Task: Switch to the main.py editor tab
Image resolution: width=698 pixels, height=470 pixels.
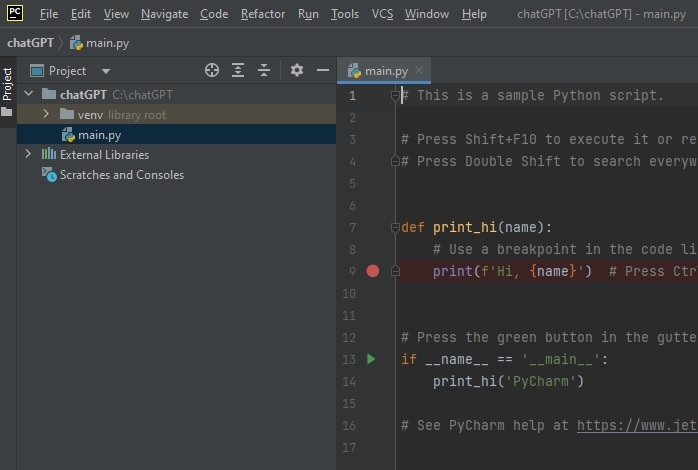Action: coord(385,71)
